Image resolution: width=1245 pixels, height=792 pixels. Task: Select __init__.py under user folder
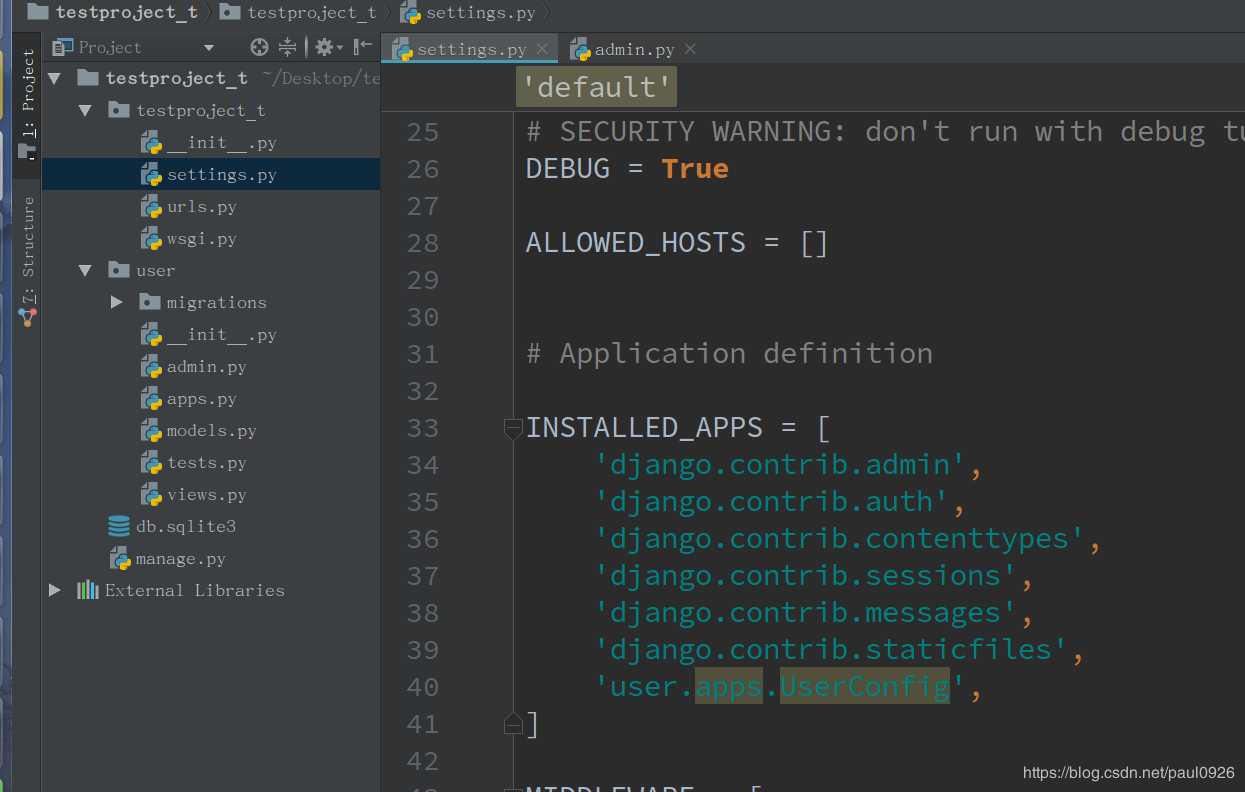tap(211, 334)
